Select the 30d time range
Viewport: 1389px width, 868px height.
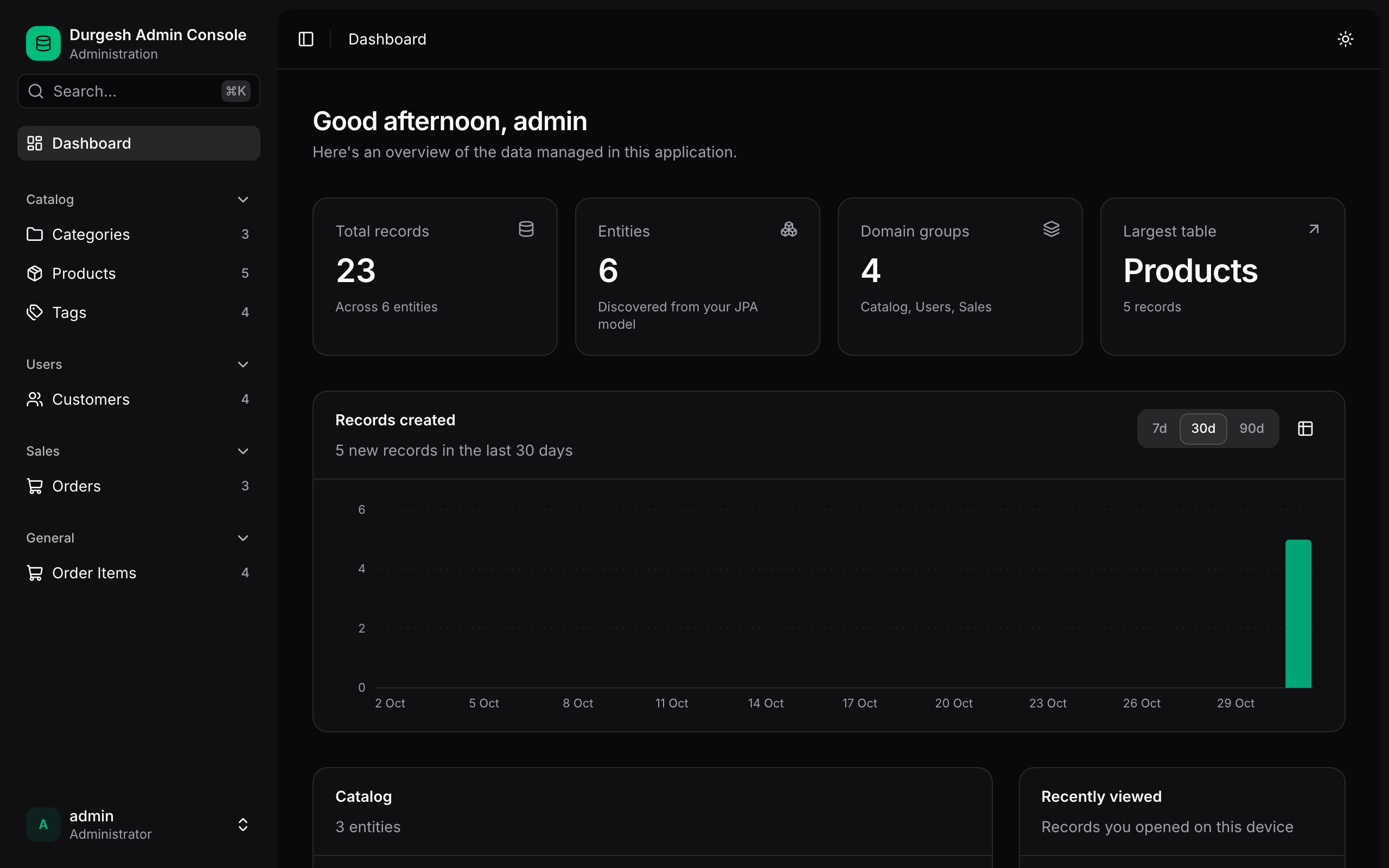tap(1203, 428)
